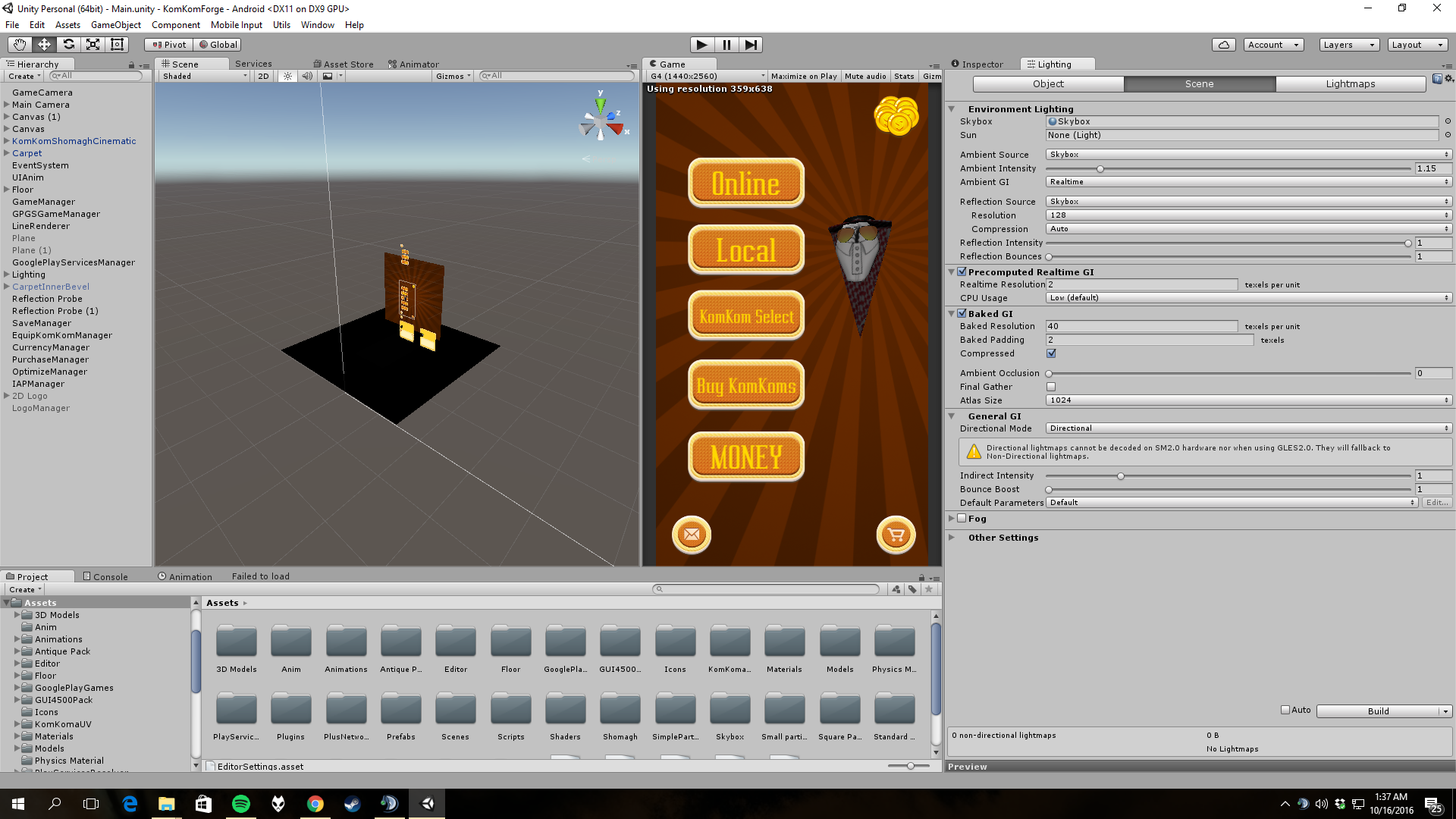The height and width of the screenshot is (819, 1456).
Task: Click the mail icon in Game view
Action: pyautogui.click(x=692, y=535)
